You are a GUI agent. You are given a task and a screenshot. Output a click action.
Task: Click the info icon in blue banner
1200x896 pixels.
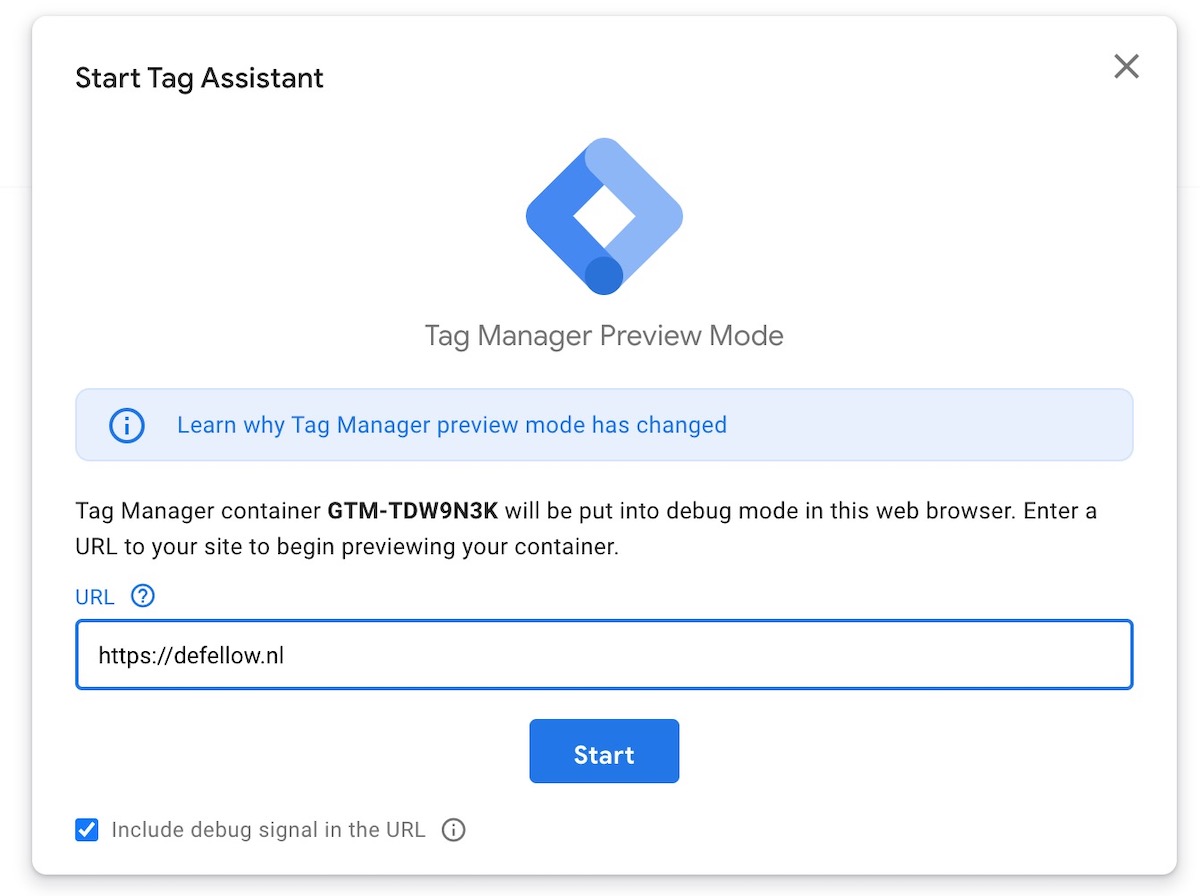point(127,425)
